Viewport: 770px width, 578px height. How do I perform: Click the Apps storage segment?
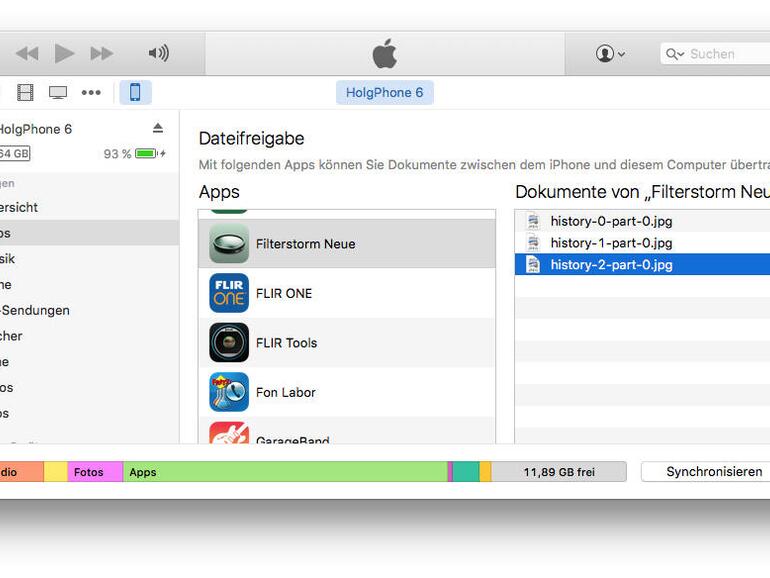click(285, 472)
